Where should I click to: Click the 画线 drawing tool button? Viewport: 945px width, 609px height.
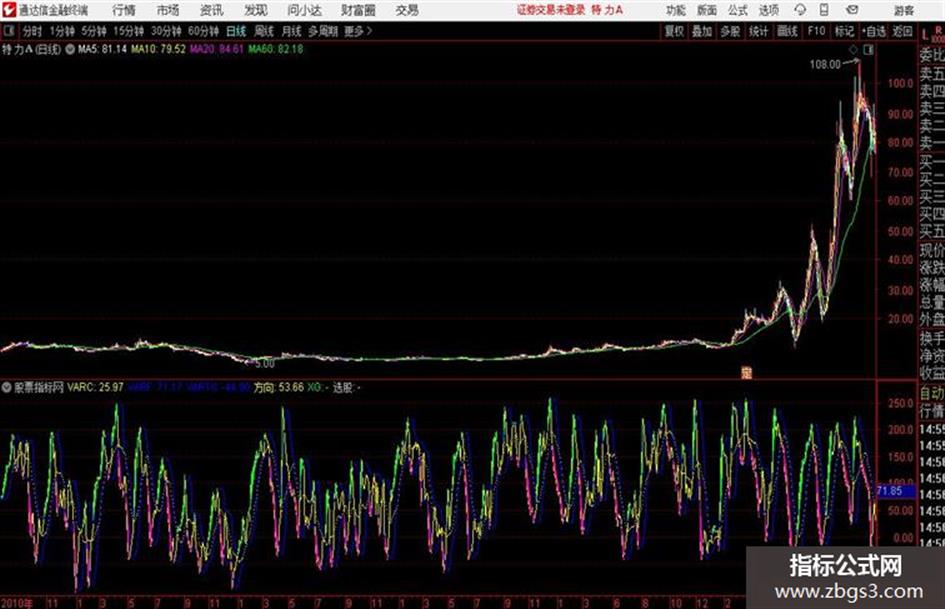click(x=787, y=31)
